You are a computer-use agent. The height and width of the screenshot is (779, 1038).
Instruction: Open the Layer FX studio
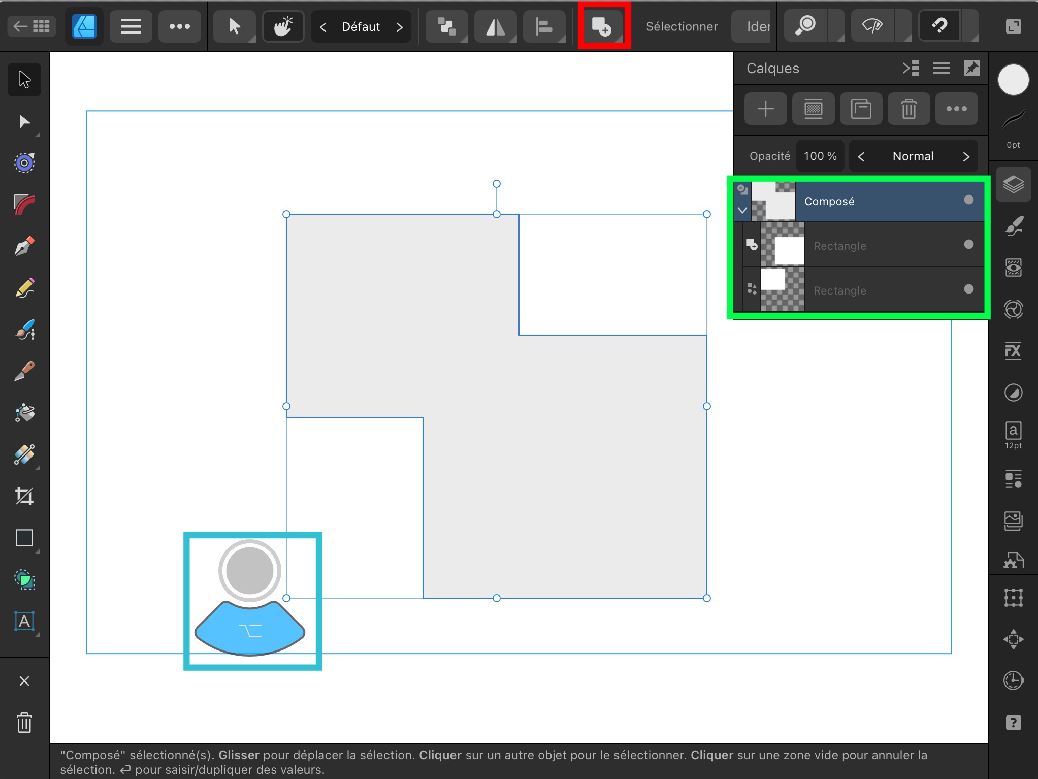pos(1014,351)
